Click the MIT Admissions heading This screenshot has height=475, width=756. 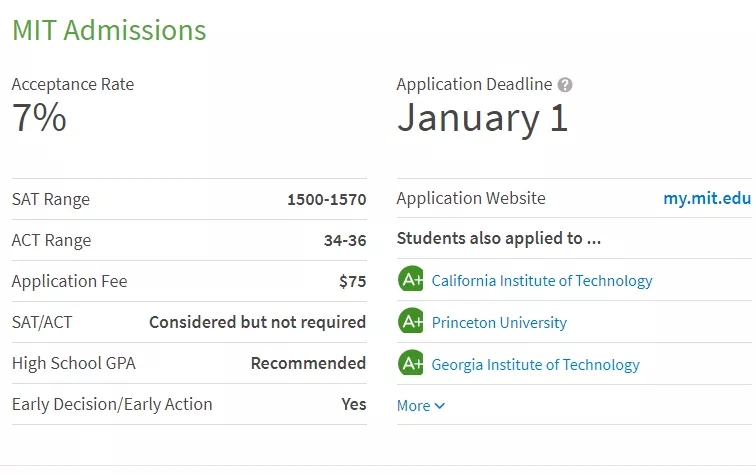point(109,30)
